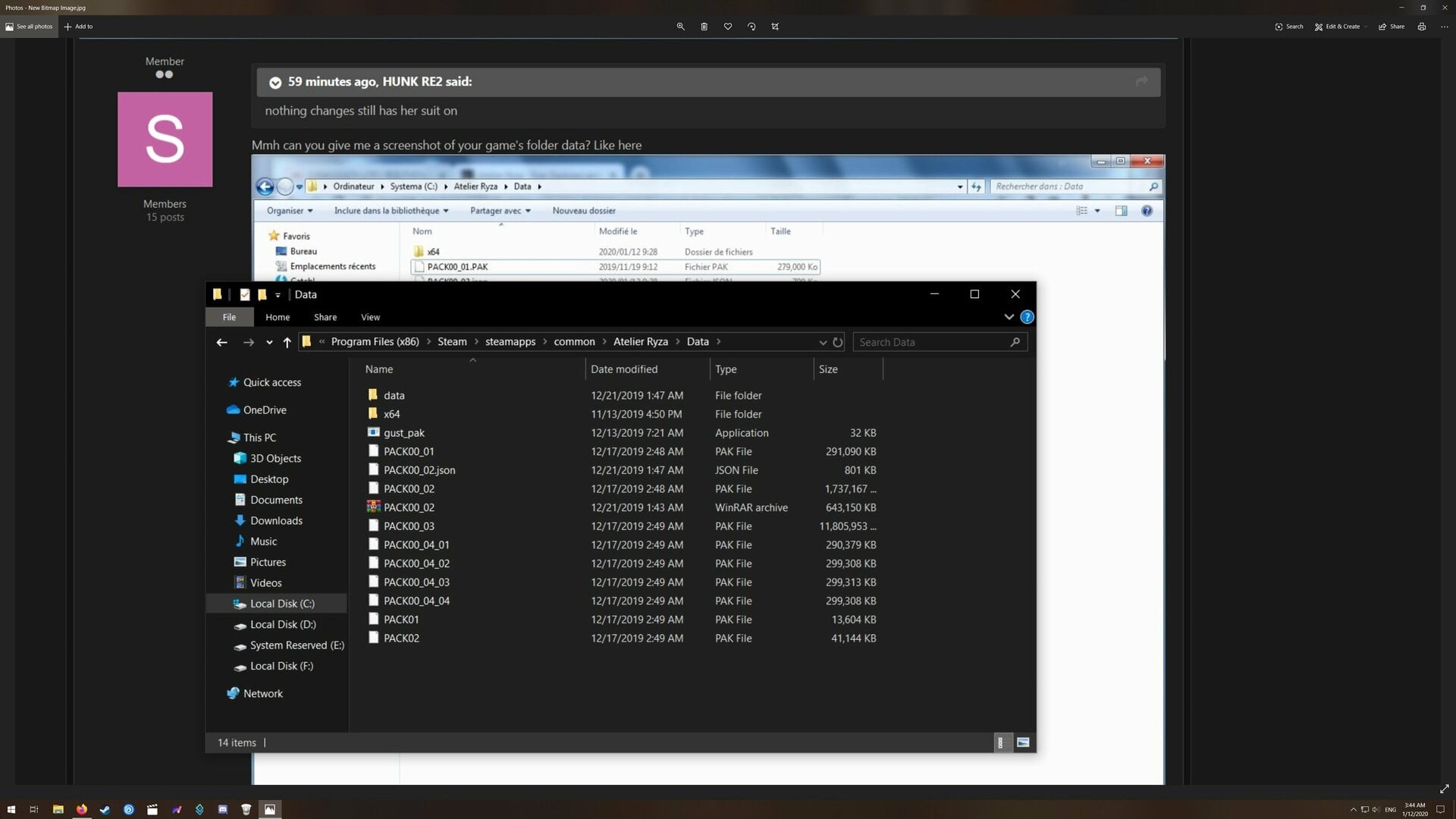Click Organiser dropdown in French Explorer window
This screenshot has height=819, width=1456.
290,211
